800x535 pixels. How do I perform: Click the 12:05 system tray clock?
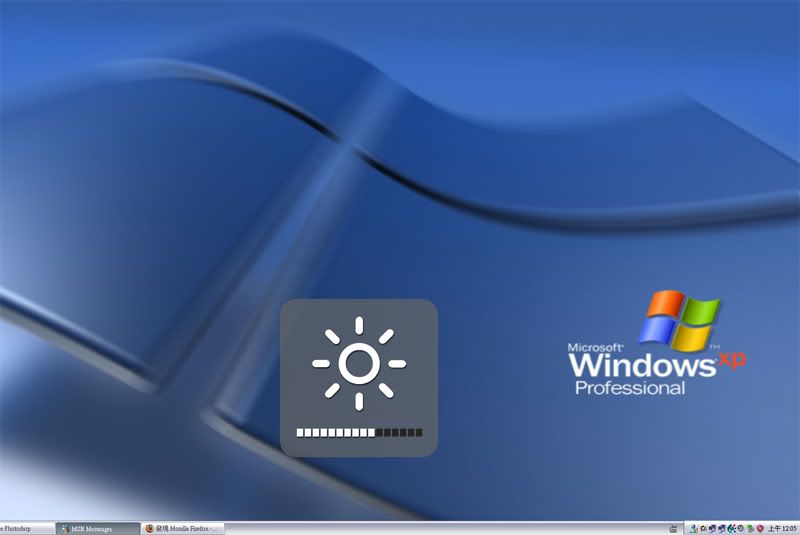pos(782,528)
